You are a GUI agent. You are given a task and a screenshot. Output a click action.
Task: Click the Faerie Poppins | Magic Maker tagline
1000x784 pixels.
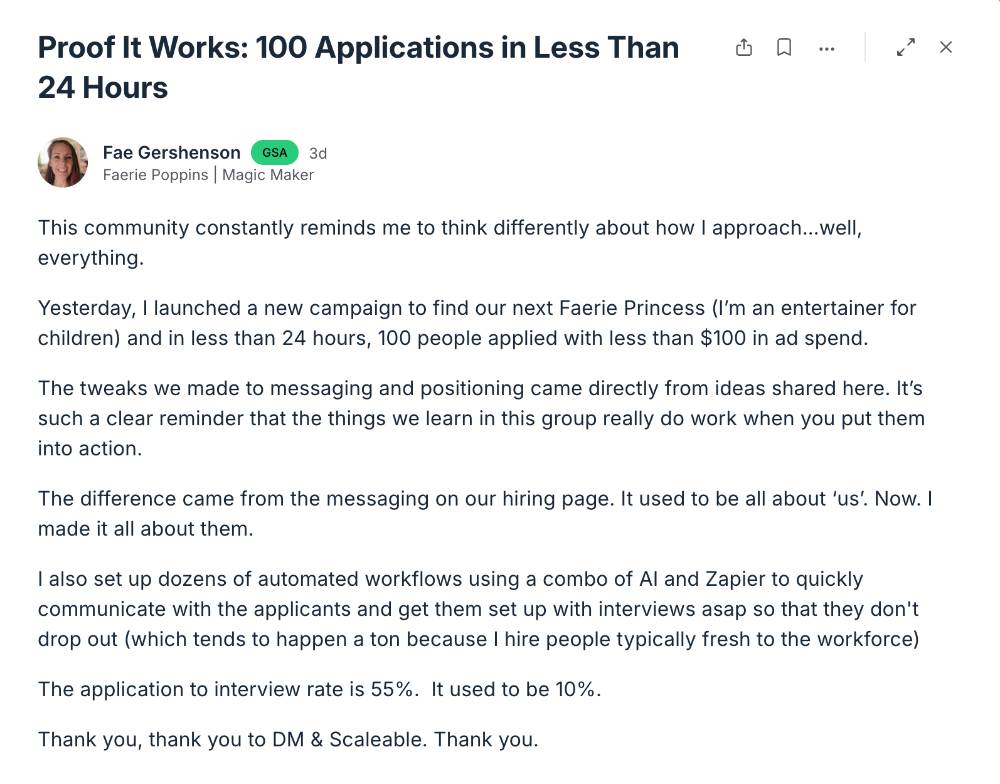point(208,175)
